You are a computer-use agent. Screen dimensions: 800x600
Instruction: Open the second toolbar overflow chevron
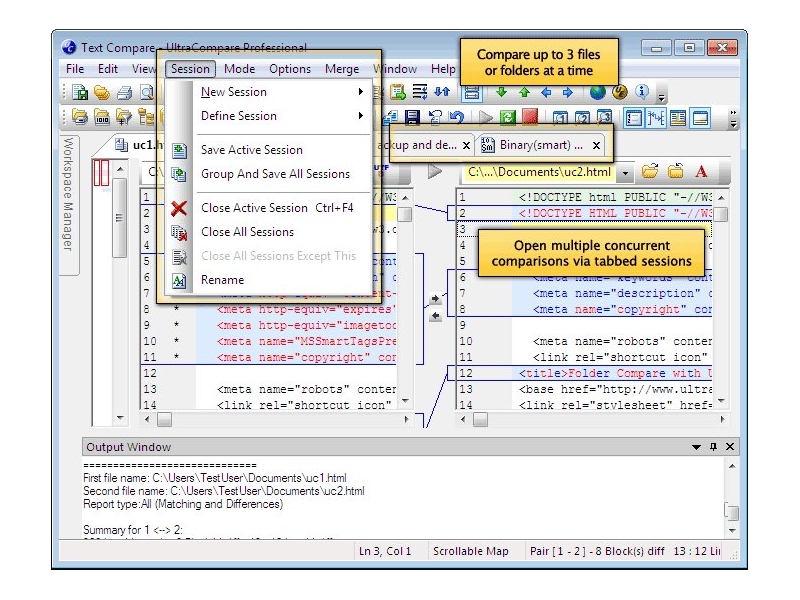[733, 118]
